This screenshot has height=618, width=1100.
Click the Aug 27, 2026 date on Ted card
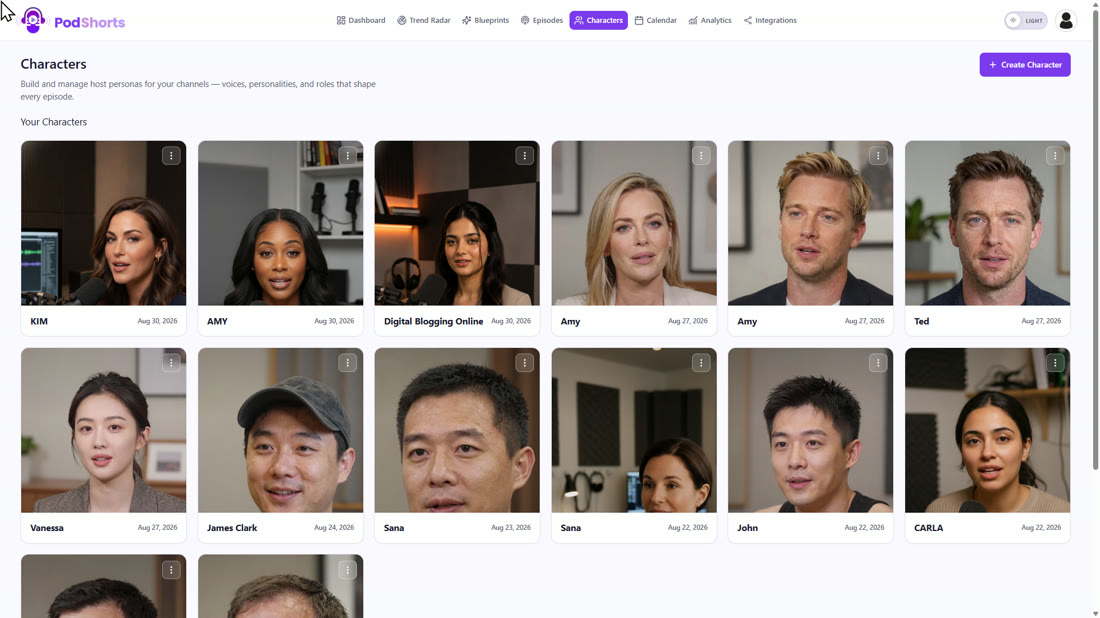coord(1041,321)
